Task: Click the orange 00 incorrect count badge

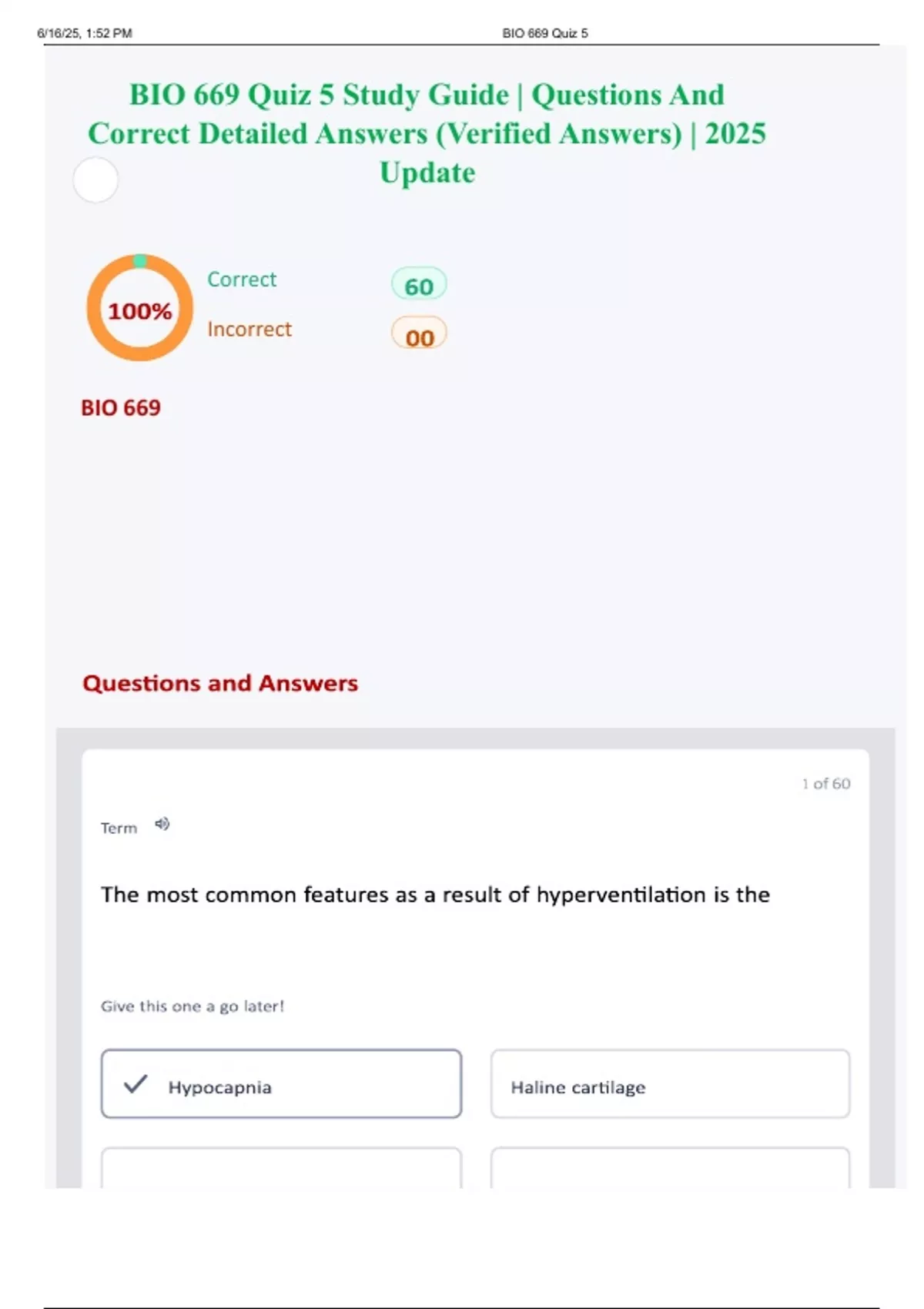Action: [x=419, y=336]
